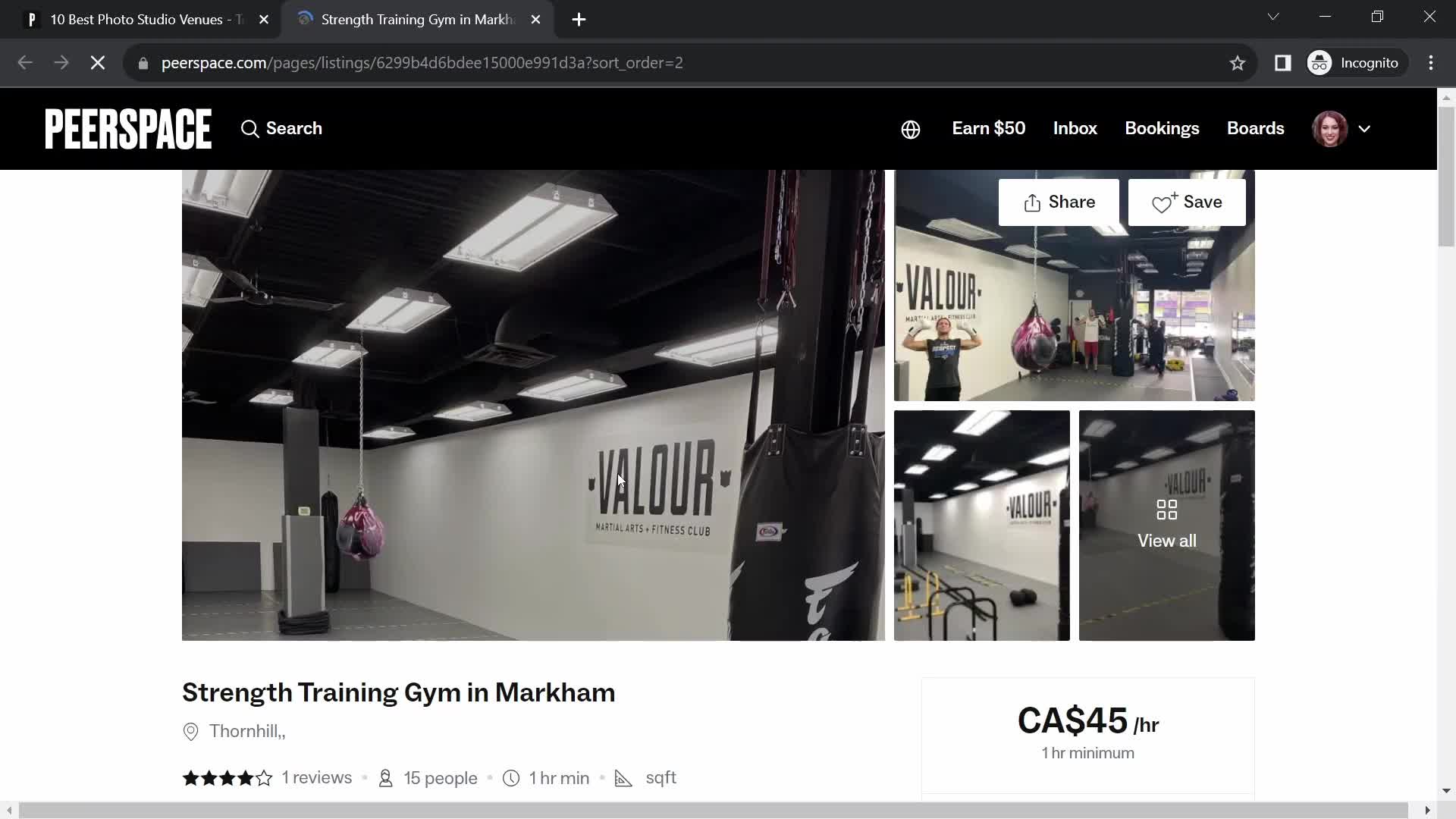Click the 1 reviews rating link
Screen dimensions: 1456x819
pos(317,778)
